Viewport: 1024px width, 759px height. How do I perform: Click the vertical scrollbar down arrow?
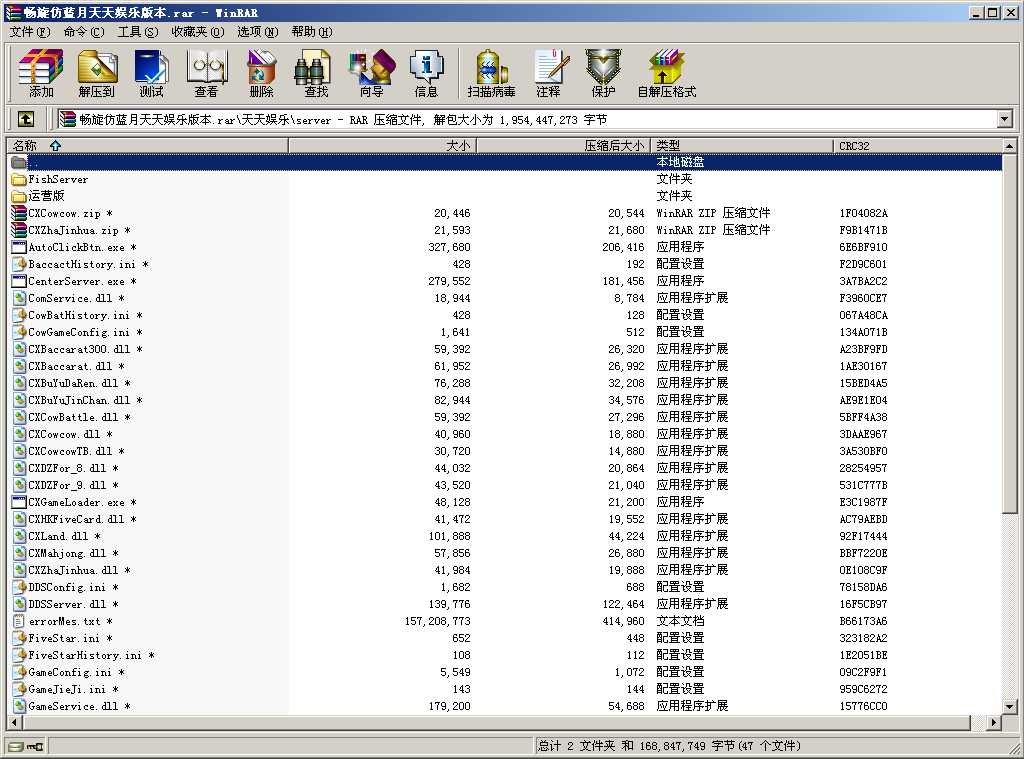(1010, 706)
